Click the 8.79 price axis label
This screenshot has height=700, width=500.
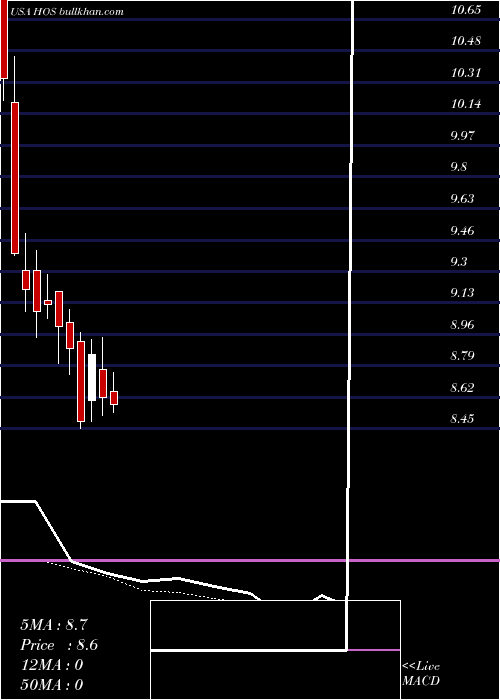[462, 356]
